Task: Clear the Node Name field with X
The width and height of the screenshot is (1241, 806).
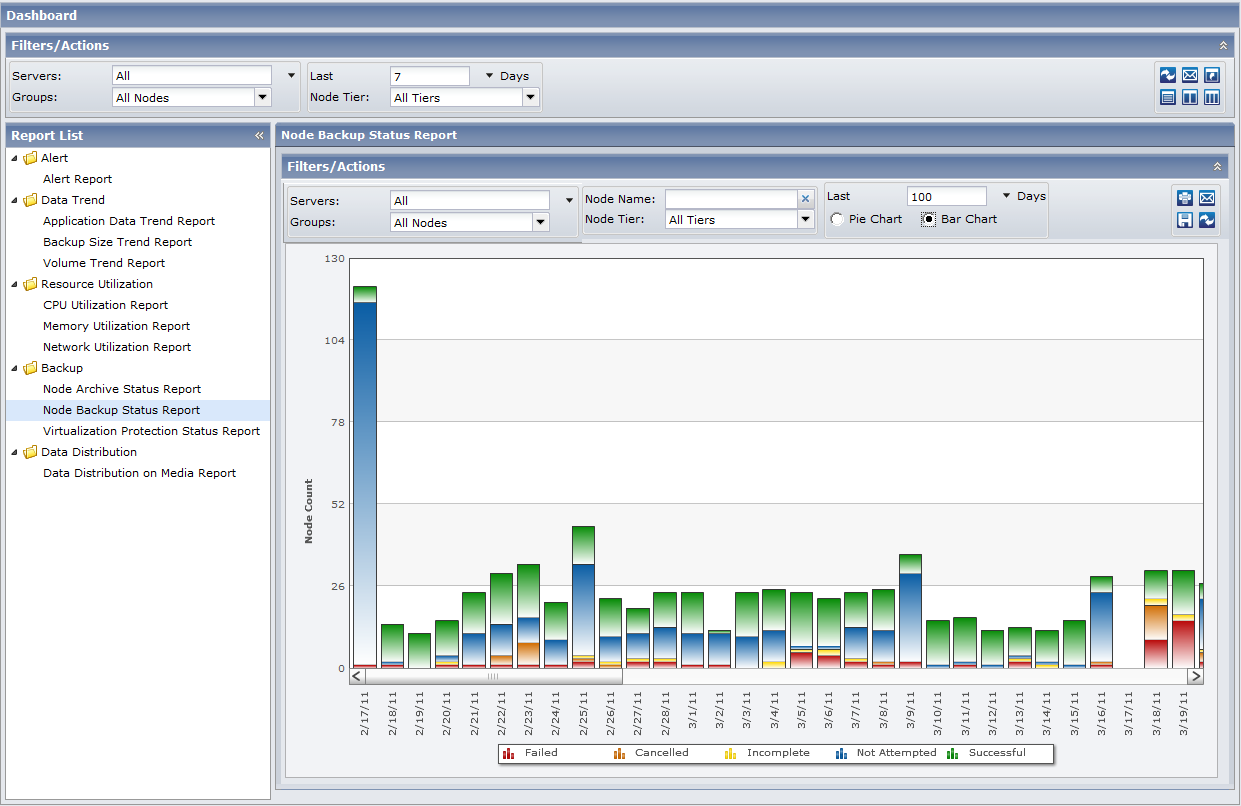Action: pos(805,199)
